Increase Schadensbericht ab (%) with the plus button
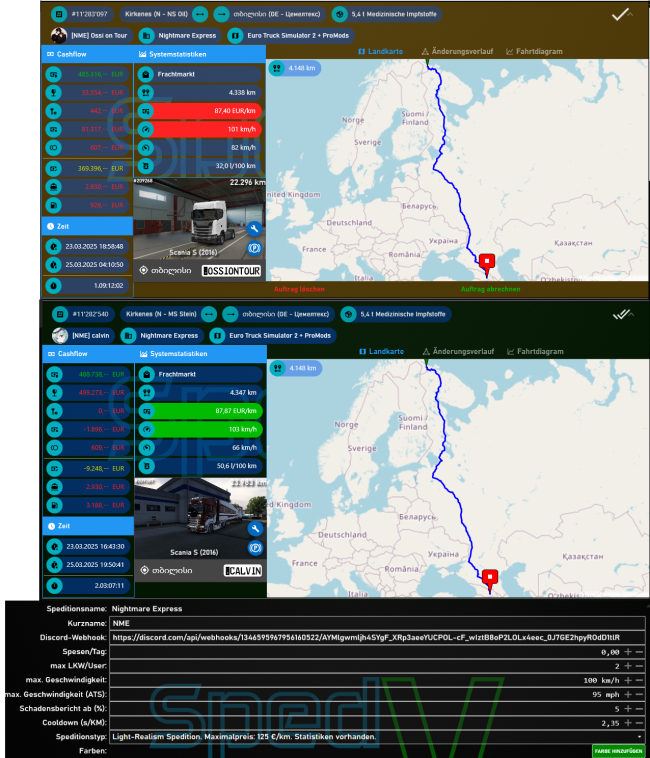The width and height of the screenshot is (650, 758). (x=628, y=708)
